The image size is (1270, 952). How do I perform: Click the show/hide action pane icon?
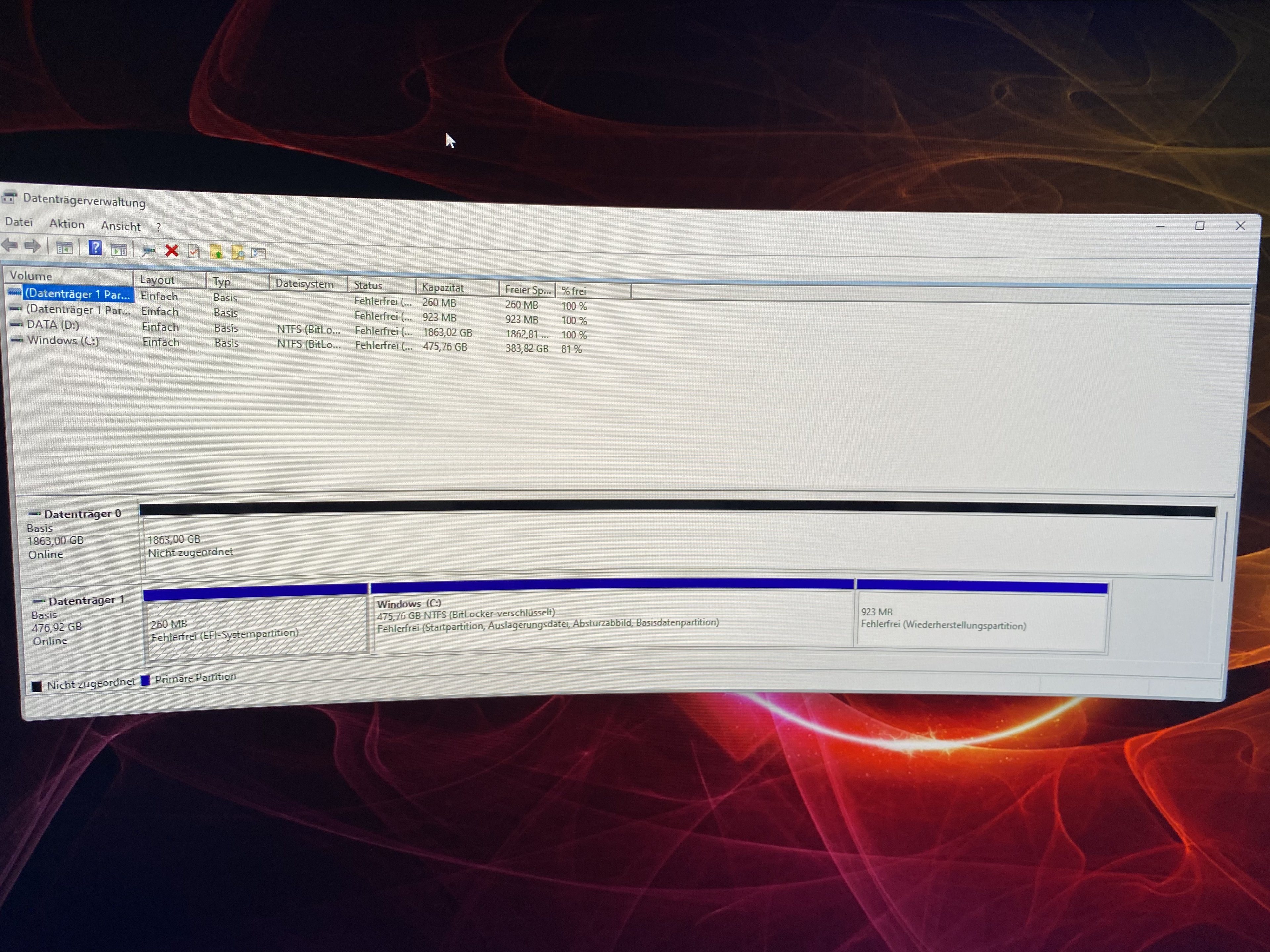[118, 250]
